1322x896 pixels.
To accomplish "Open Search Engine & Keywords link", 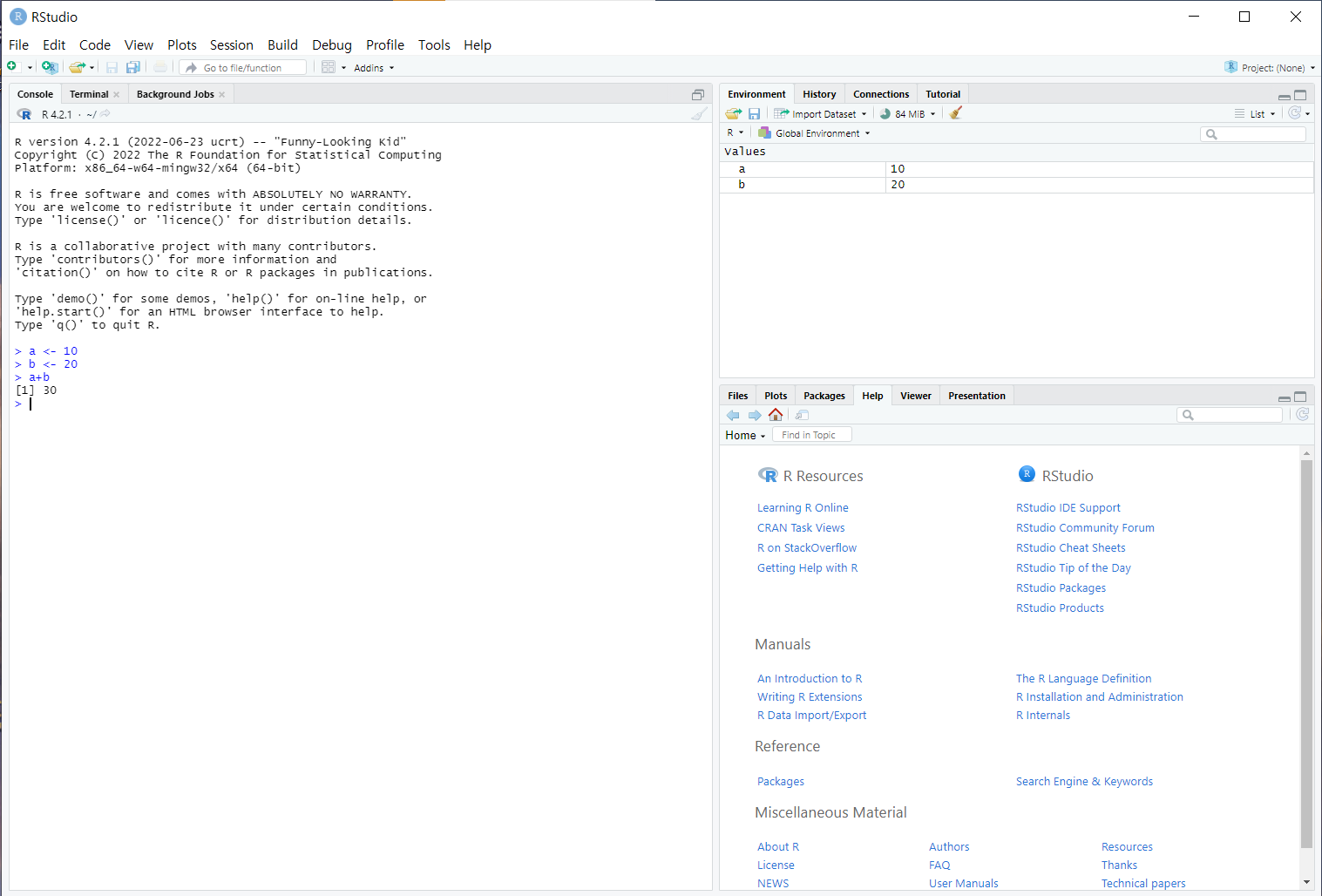I will coord(1084,782).
